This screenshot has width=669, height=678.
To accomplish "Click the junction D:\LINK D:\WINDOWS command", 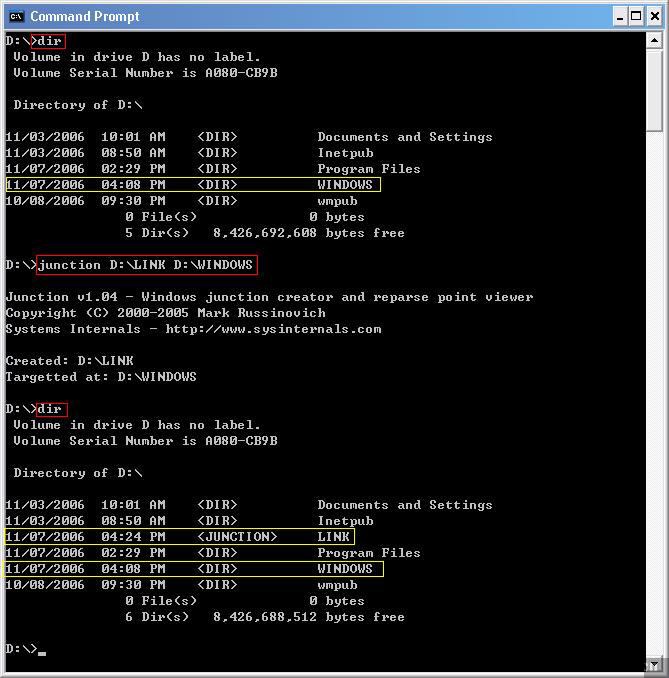I will pyautogui.click(x=145, y=265).
